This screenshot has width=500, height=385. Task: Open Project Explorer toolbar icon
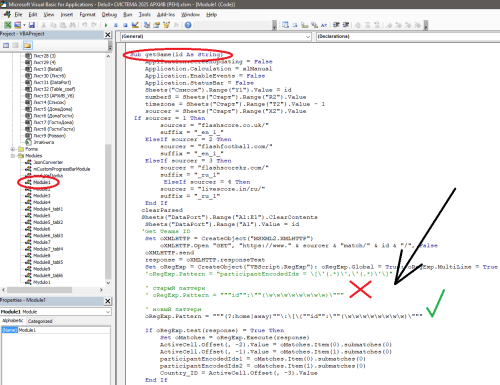pos(147,25)
